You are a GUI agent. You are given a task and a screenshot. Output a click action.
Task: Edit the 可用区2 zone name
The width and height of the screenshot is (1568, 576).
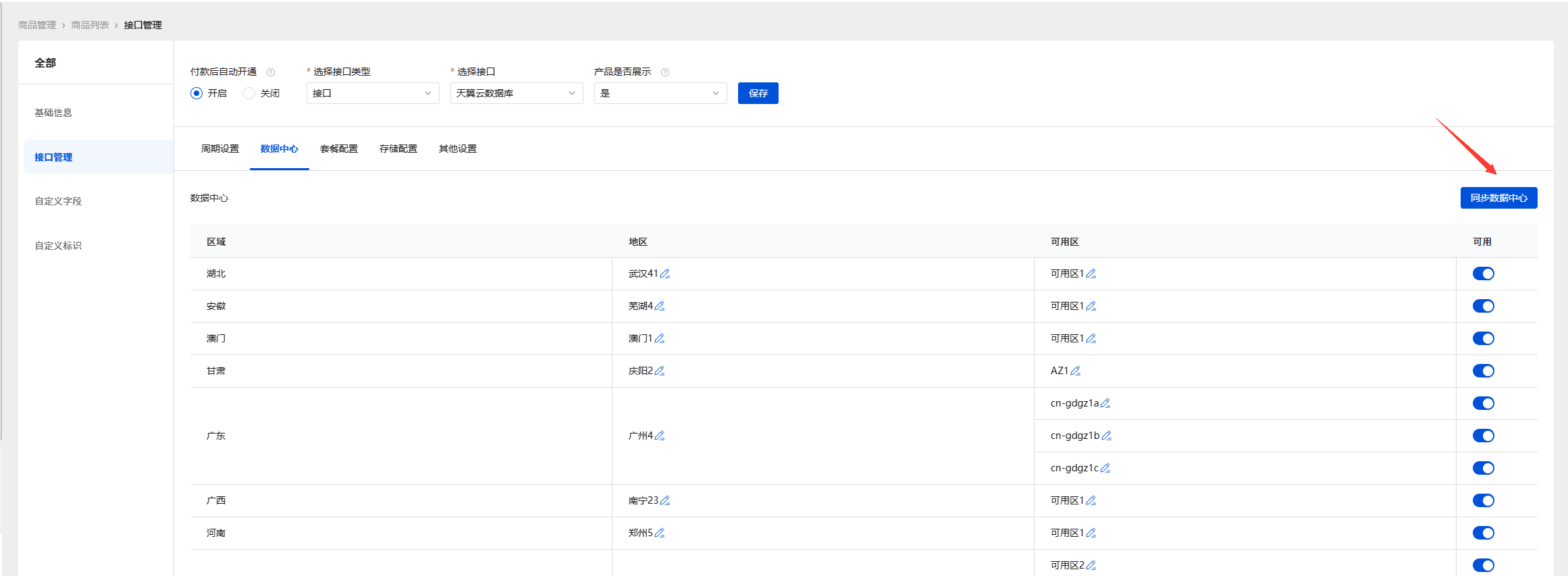(1091, 565)
